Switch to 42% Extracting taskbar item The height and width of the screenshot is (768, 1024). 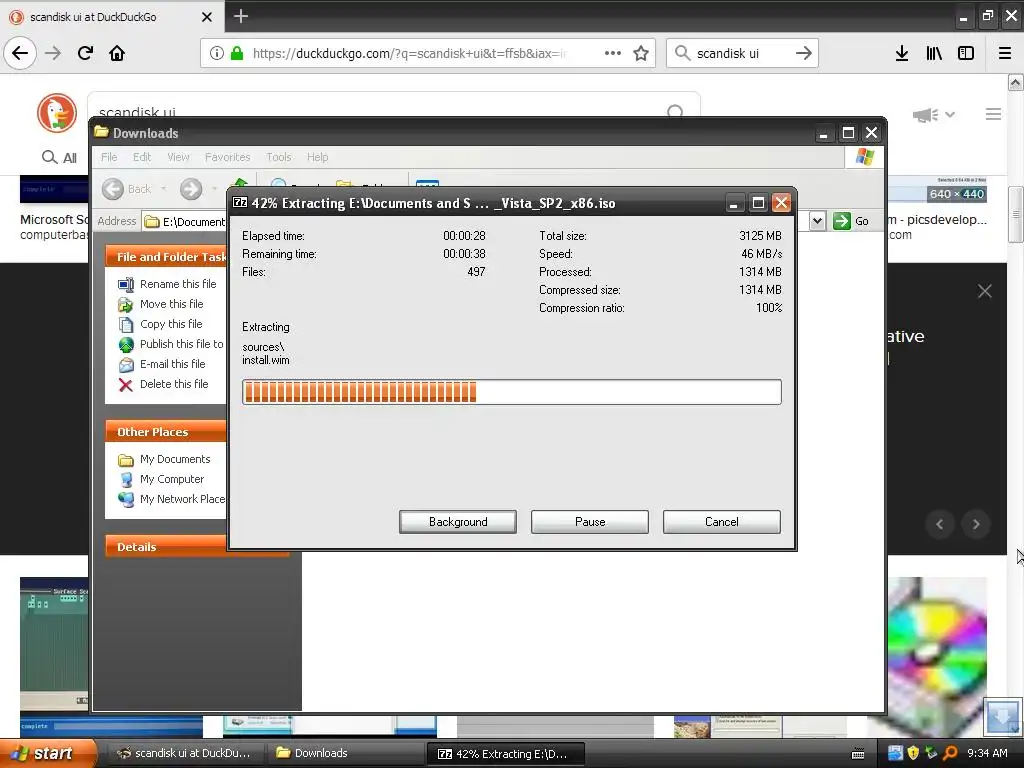505,753
